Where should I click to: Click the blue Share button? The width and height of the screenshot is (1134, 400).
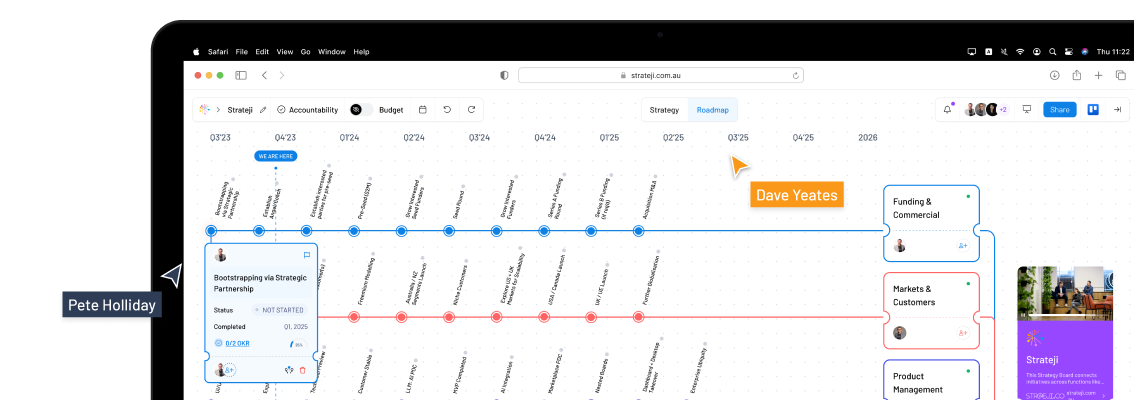tap(1059, 110)
